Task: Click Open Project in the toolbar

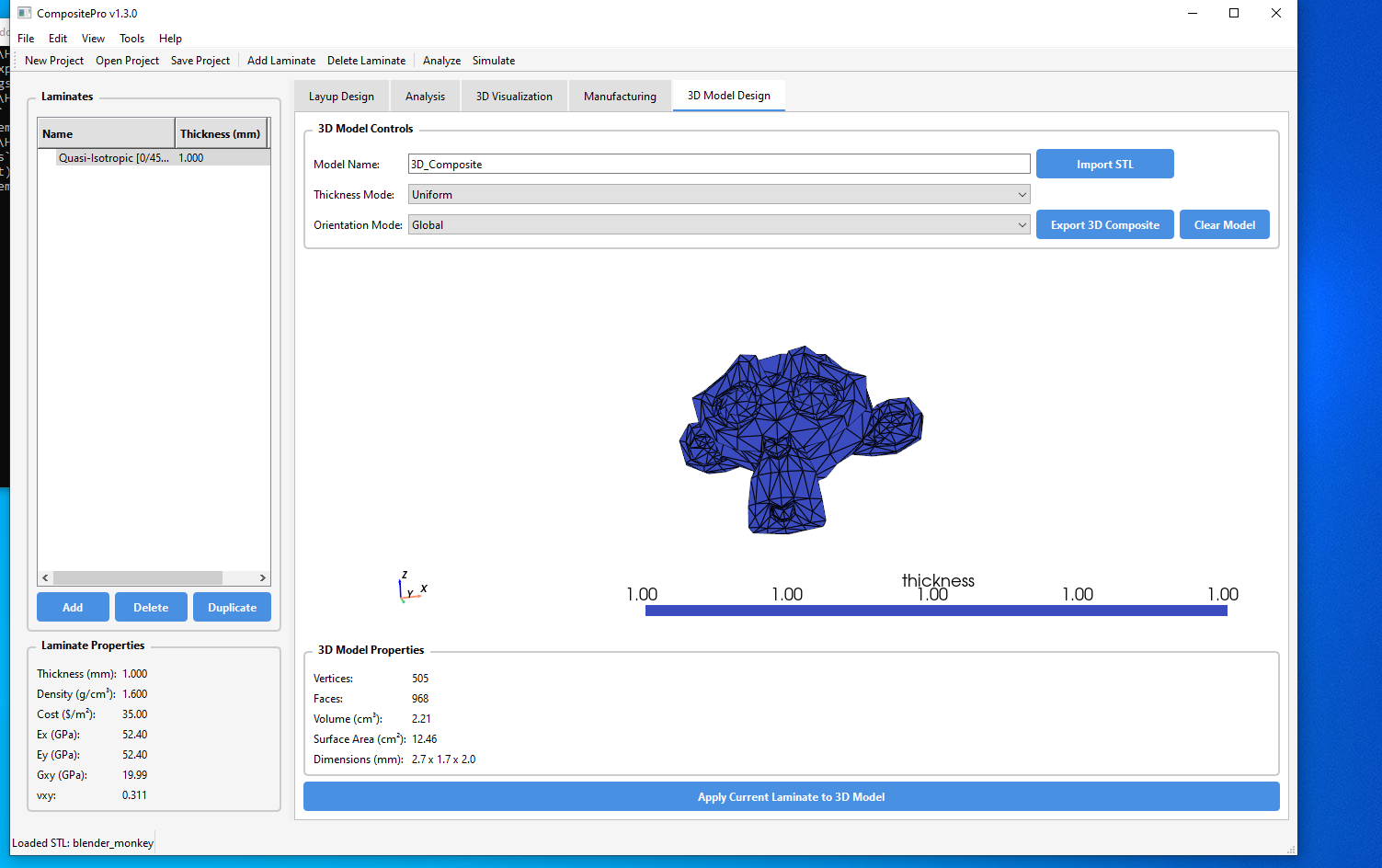Action: tap(127, 61)
